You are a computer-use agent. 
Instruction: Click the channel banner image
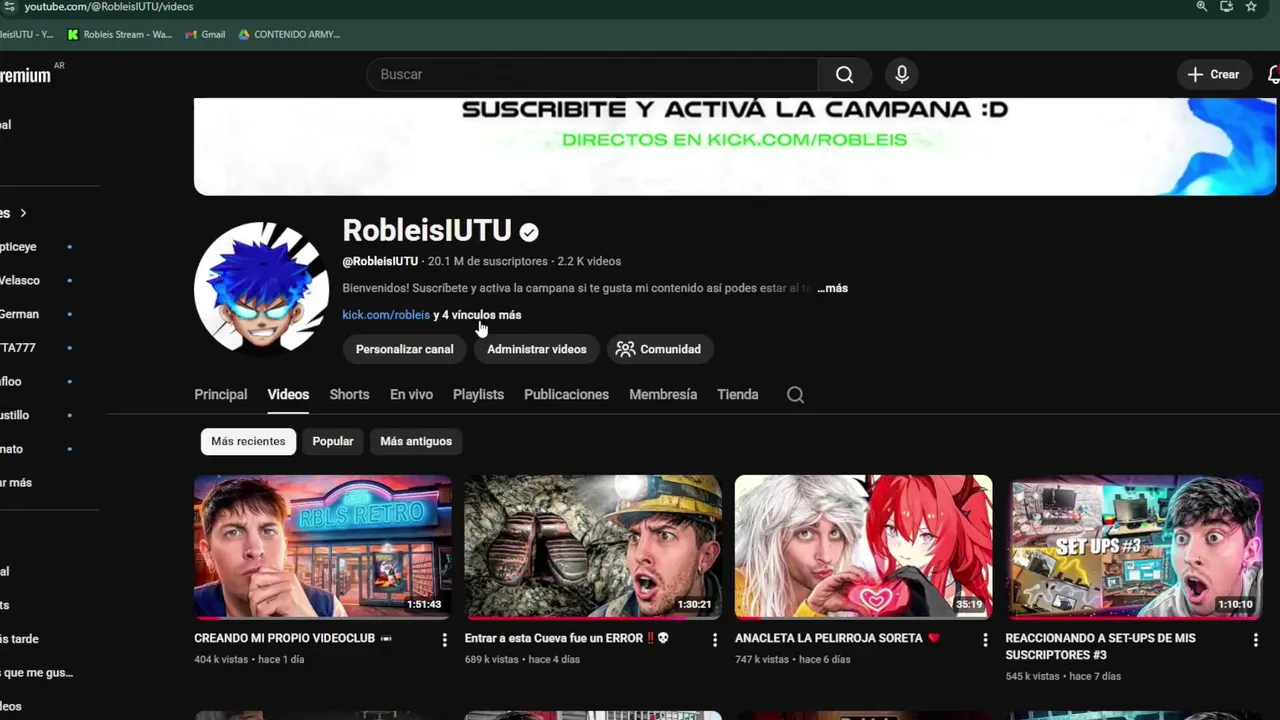(x=735, y=146)
